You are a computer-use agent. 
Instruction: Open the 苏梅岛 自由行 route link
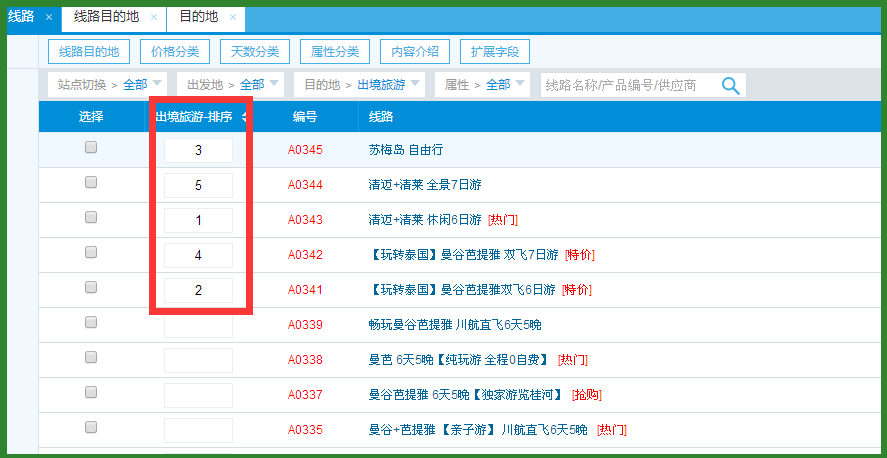[x=405, y=150]
